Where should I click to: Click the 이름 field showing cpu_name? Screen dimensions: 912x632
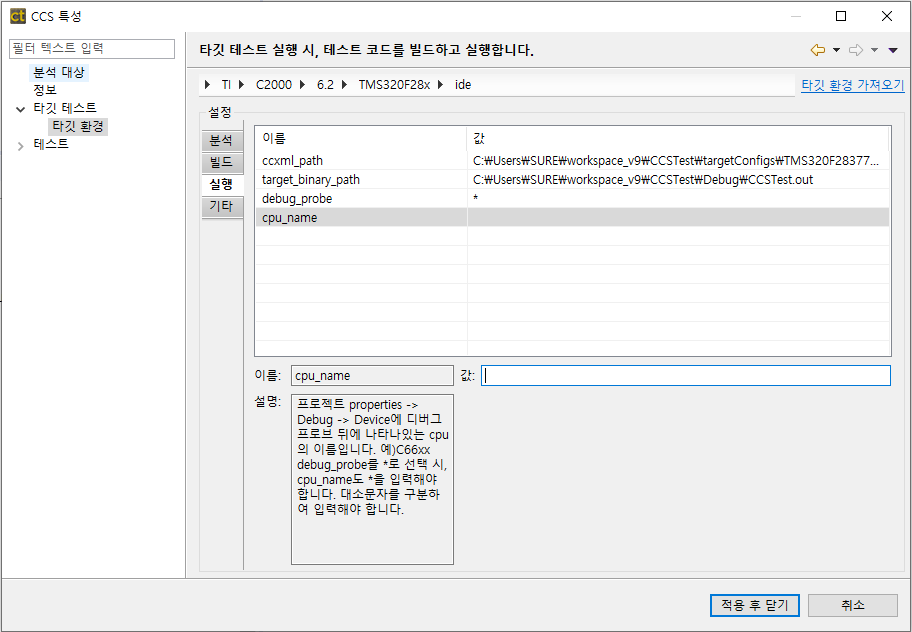372,376
